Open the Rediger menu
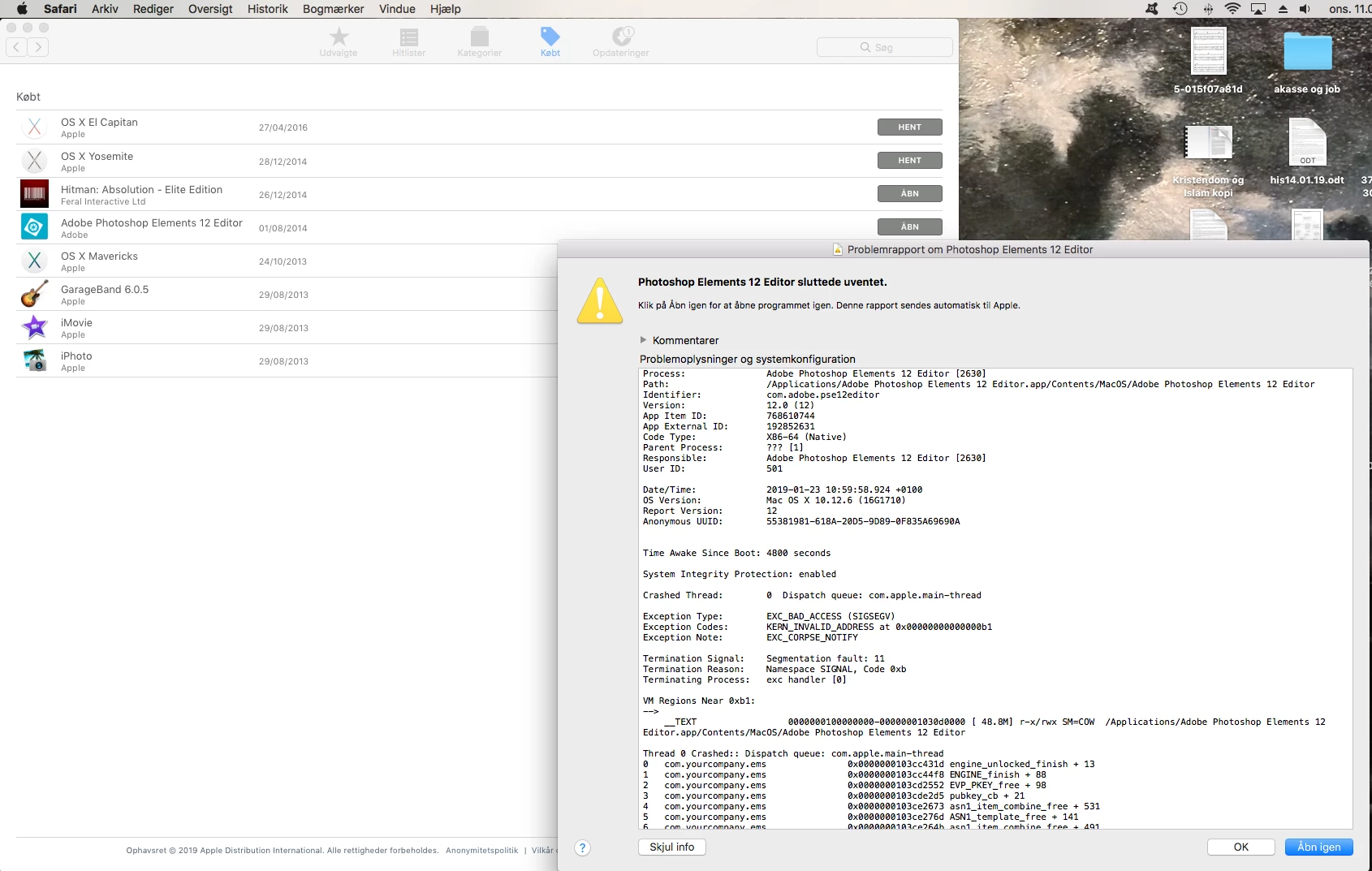 tap(153, 9)
